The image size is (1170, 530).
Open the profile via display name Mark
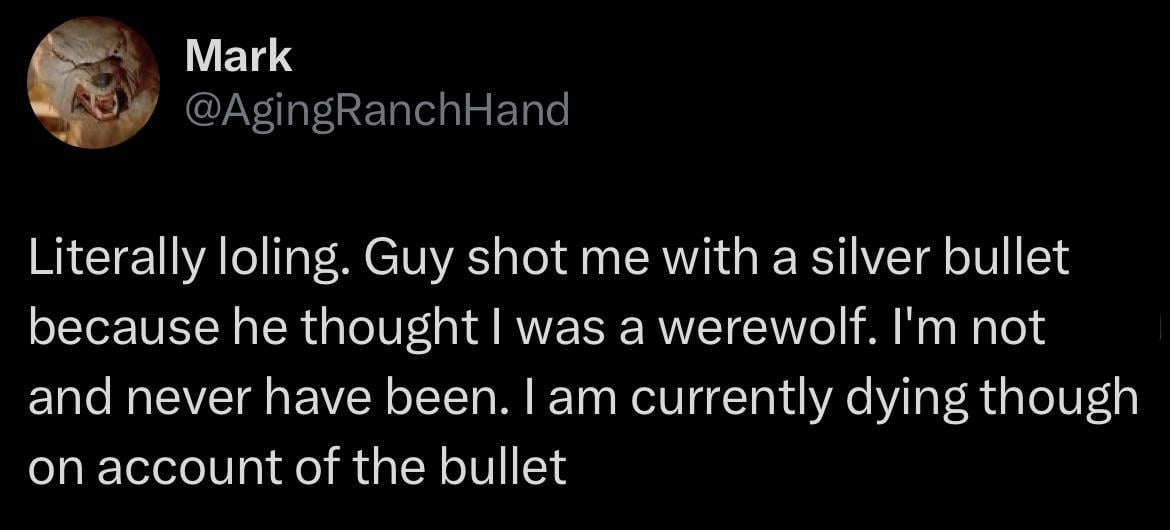[239, 57]
